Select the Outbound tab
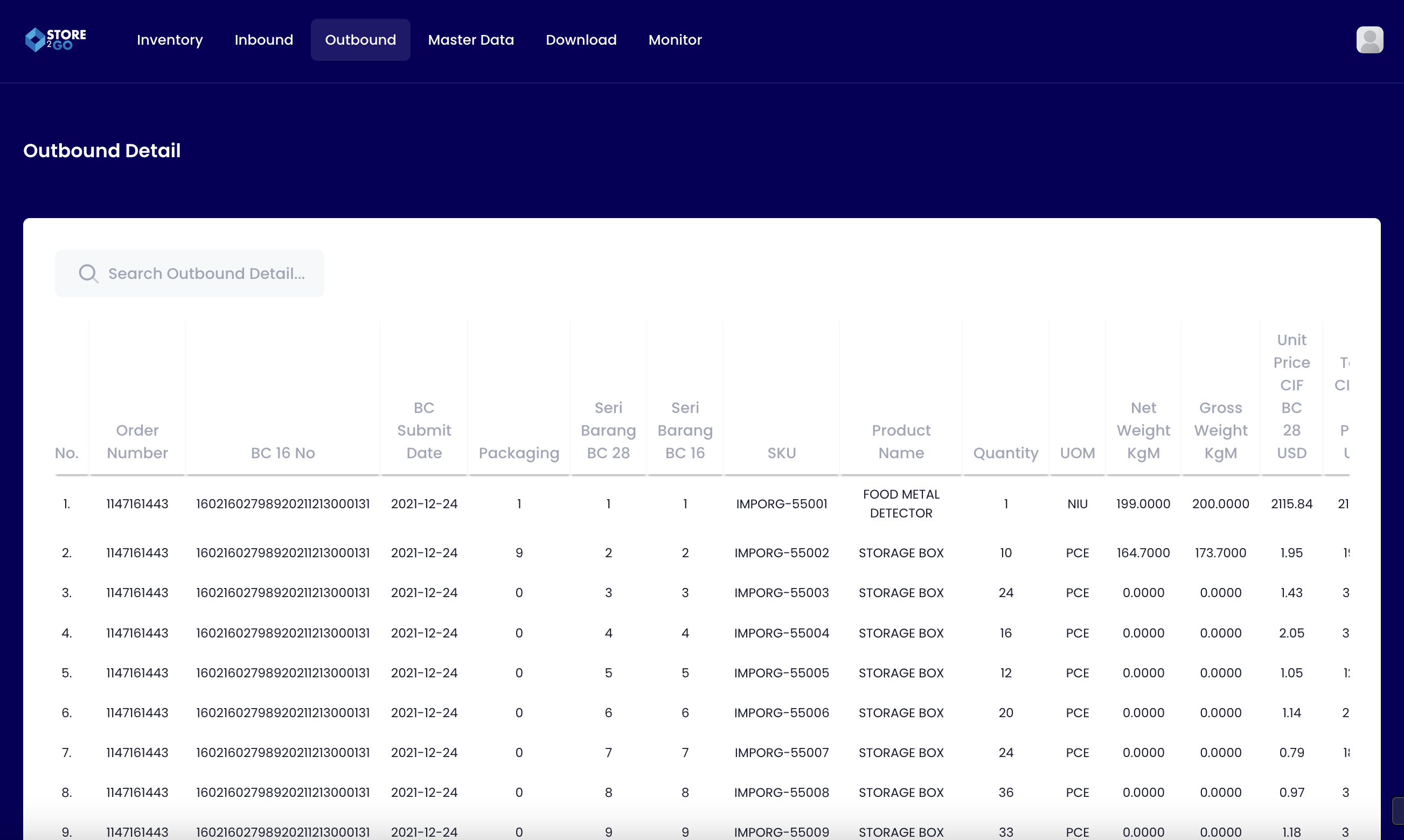 tap(360, 40)
